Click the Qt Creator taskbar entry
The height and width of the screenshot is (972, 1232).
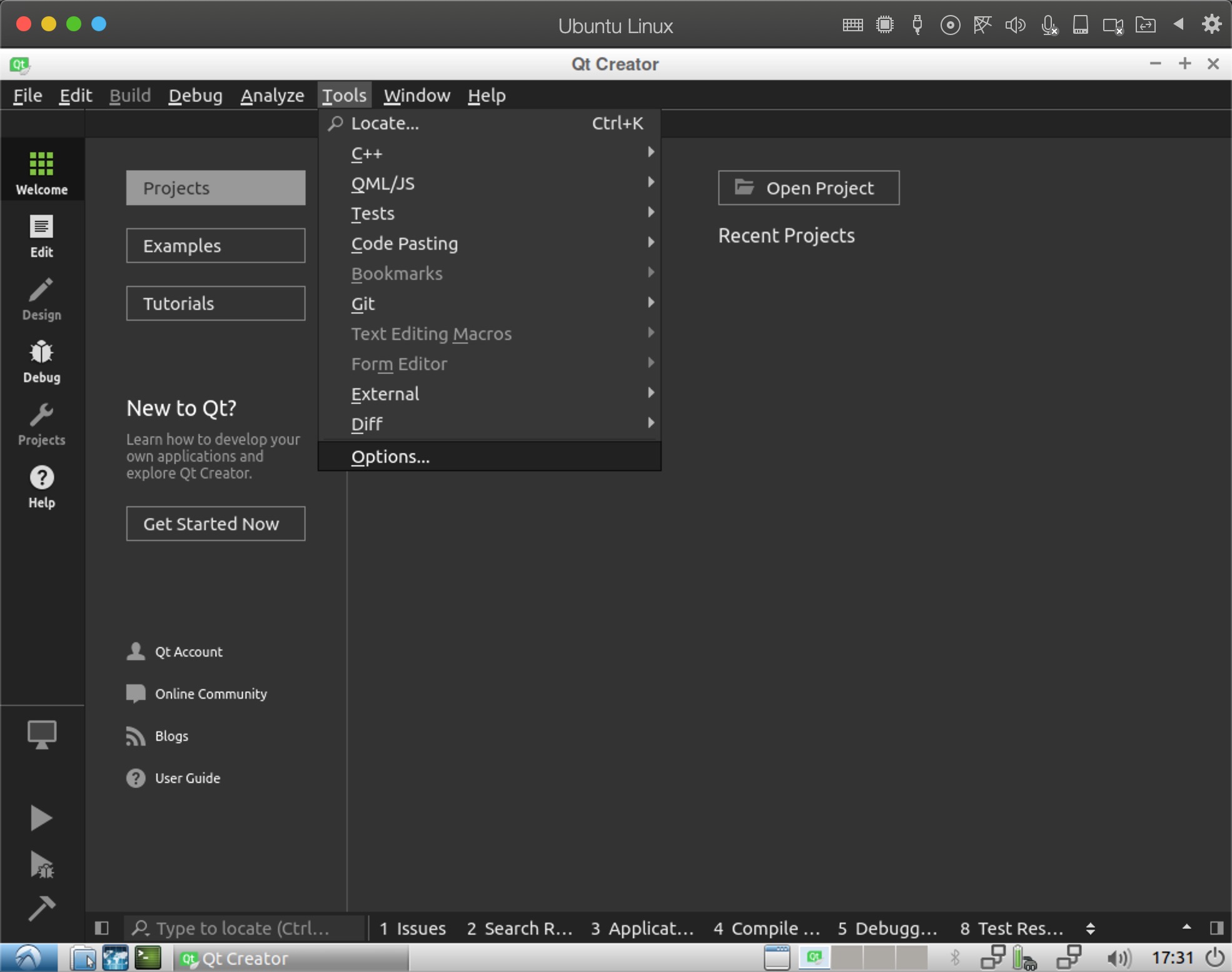tap(291, 958)
